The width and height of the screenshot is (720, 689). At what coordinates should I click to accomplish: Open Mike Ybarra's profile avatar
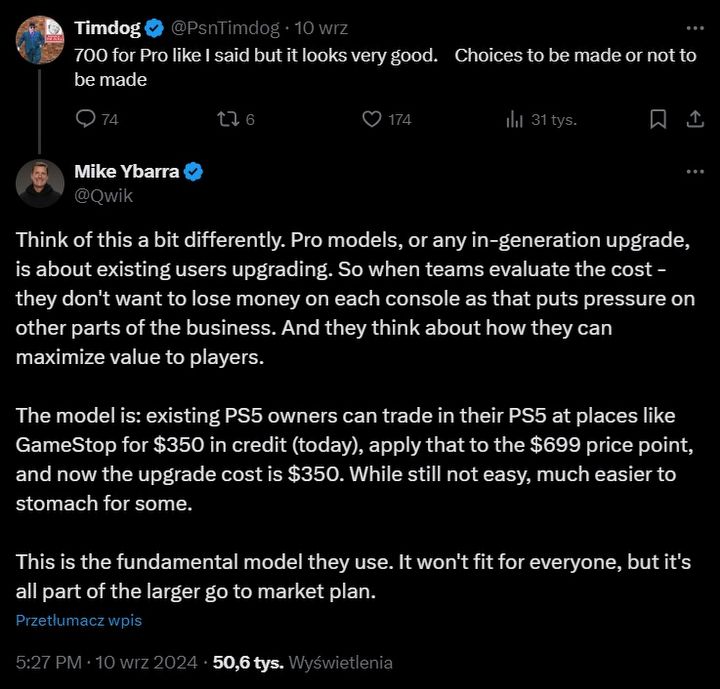pos(40,183)
